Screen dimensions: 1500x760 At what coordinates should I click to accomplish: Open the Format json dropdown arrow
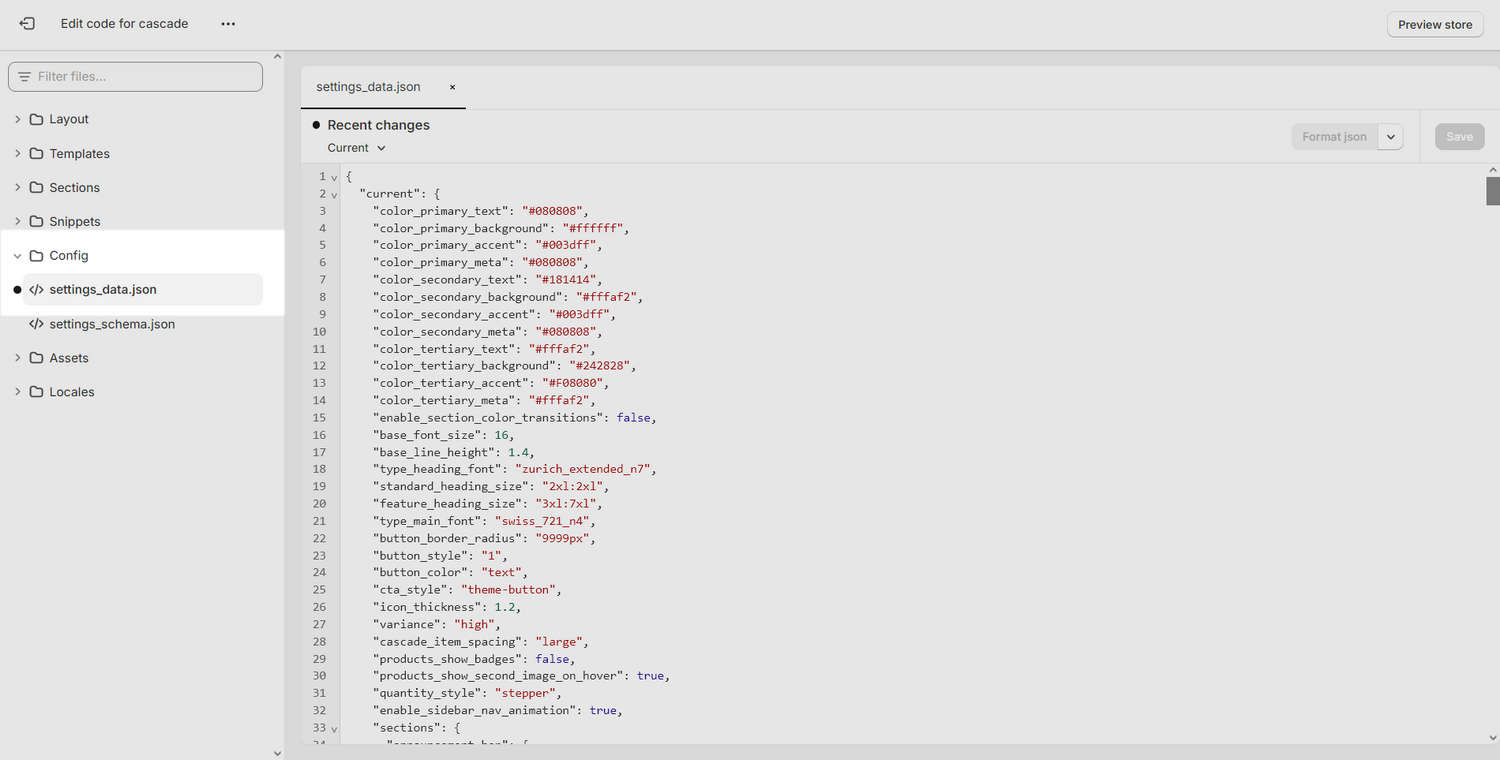(x=1391, y=137)
